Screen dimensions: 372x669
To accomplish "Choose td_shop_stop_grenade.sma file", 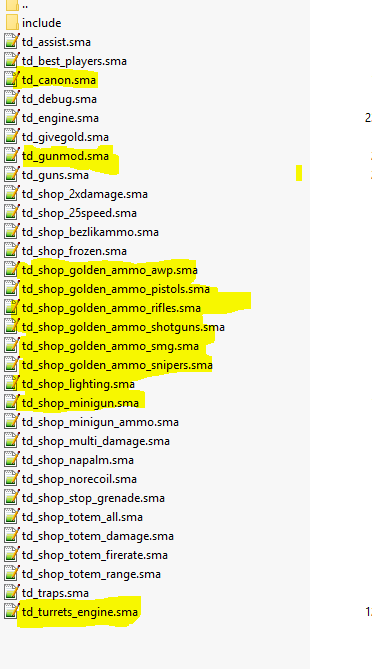I will click(93, 498).
